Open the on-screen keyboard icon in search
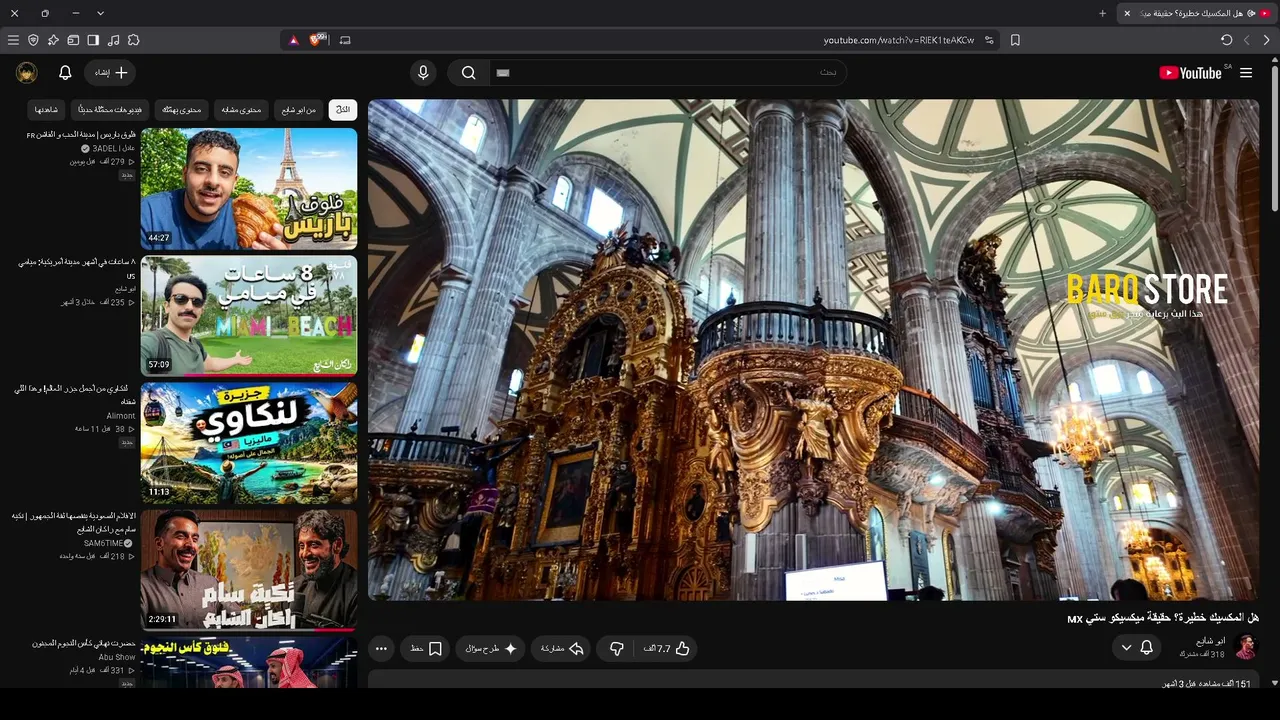 pyautogui.click(x=503, y=73)
